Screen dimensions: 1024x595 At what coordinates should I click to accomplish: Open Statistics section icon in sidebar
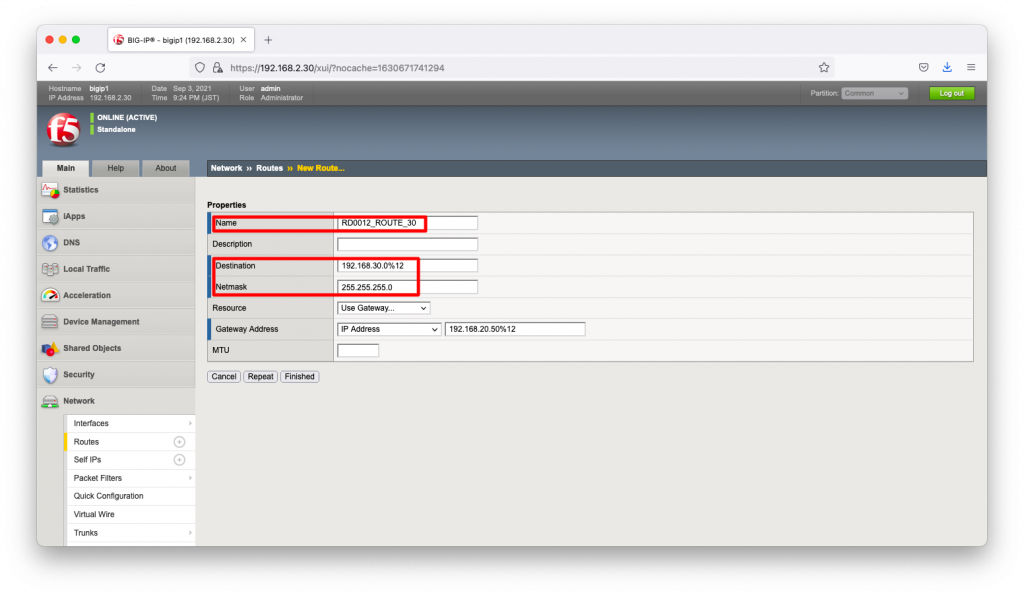coord(50,190)
